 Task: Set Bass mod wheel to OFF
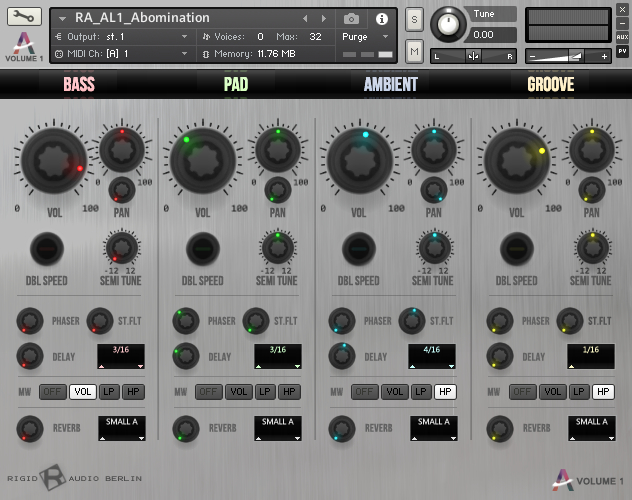52,392
